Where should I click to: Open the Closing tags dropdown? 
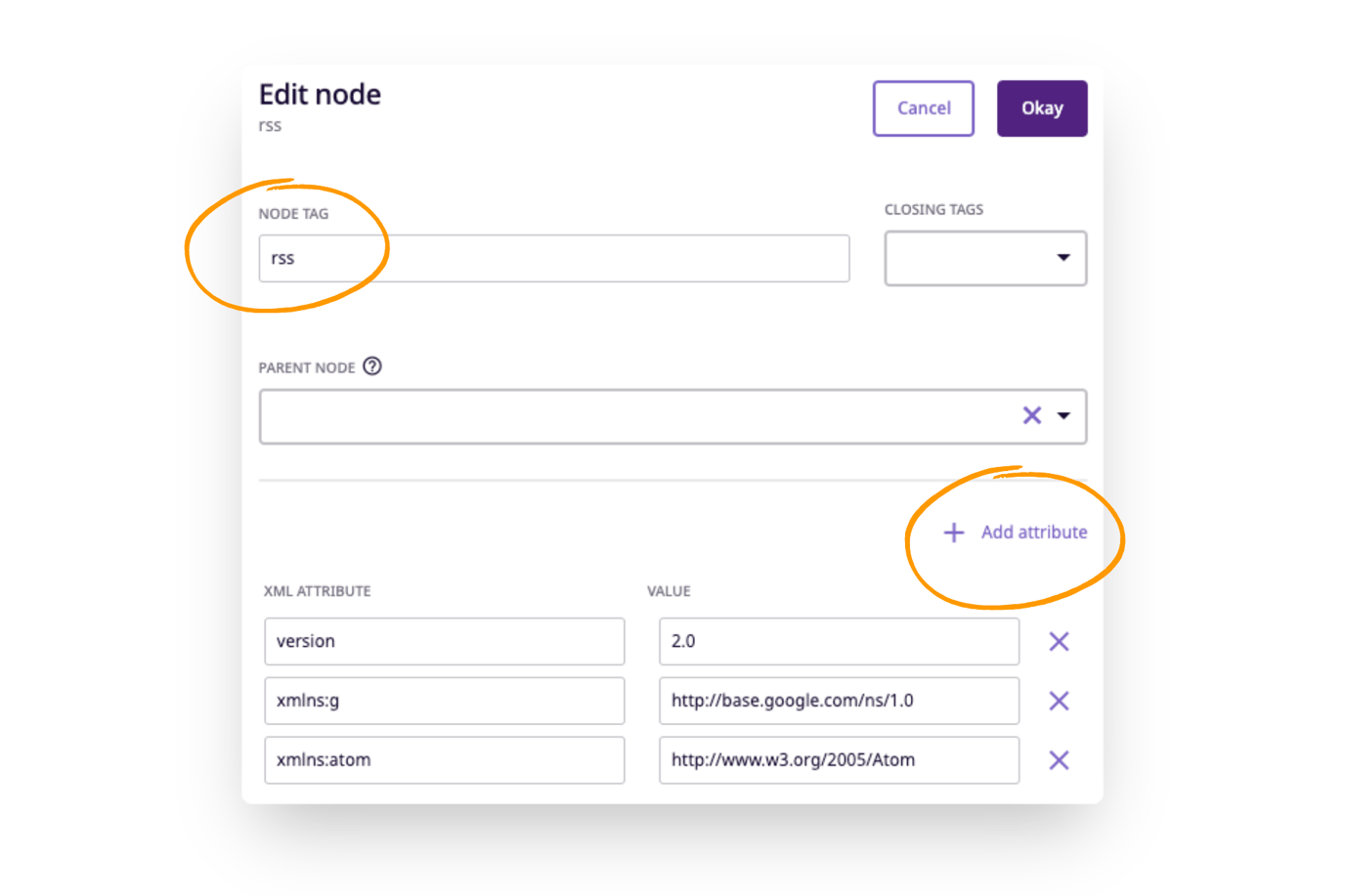coord(984,258)
